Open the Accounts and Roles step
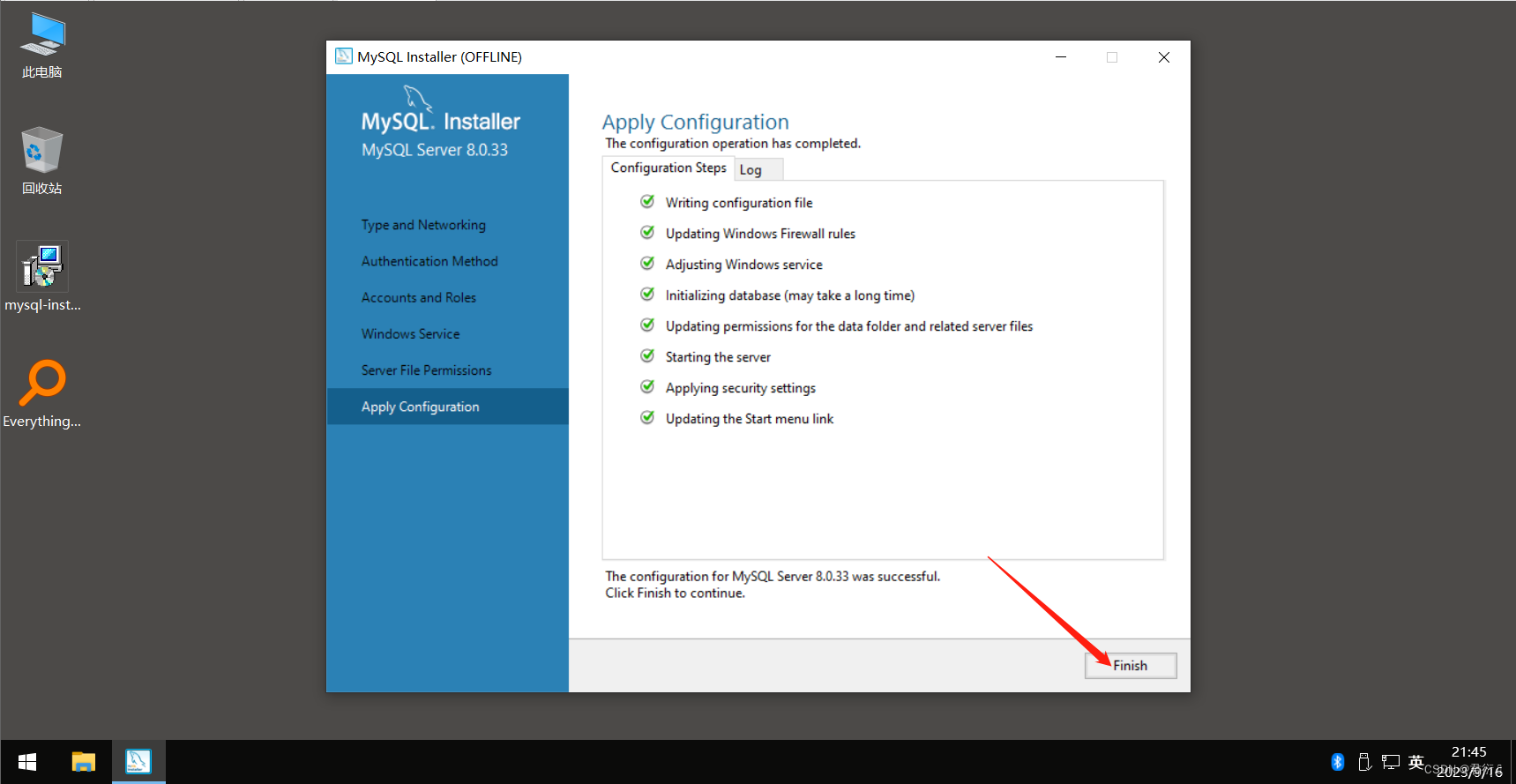Image resolution: width=1516 pixels, height=784 pixels. (x=419, y=297)
